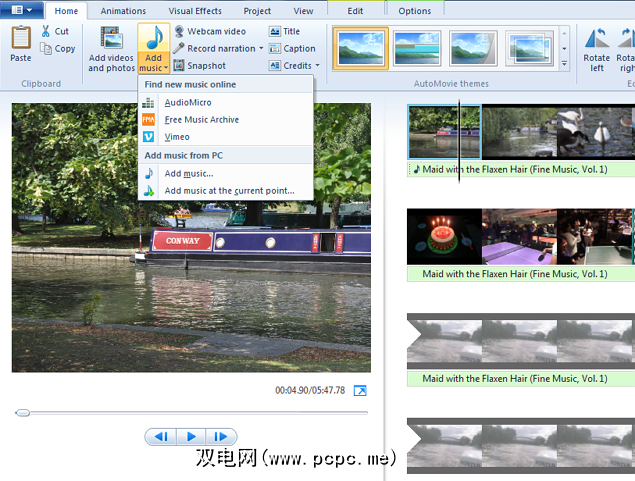
Task: Switch to the Animations tab
Action: 123,11
